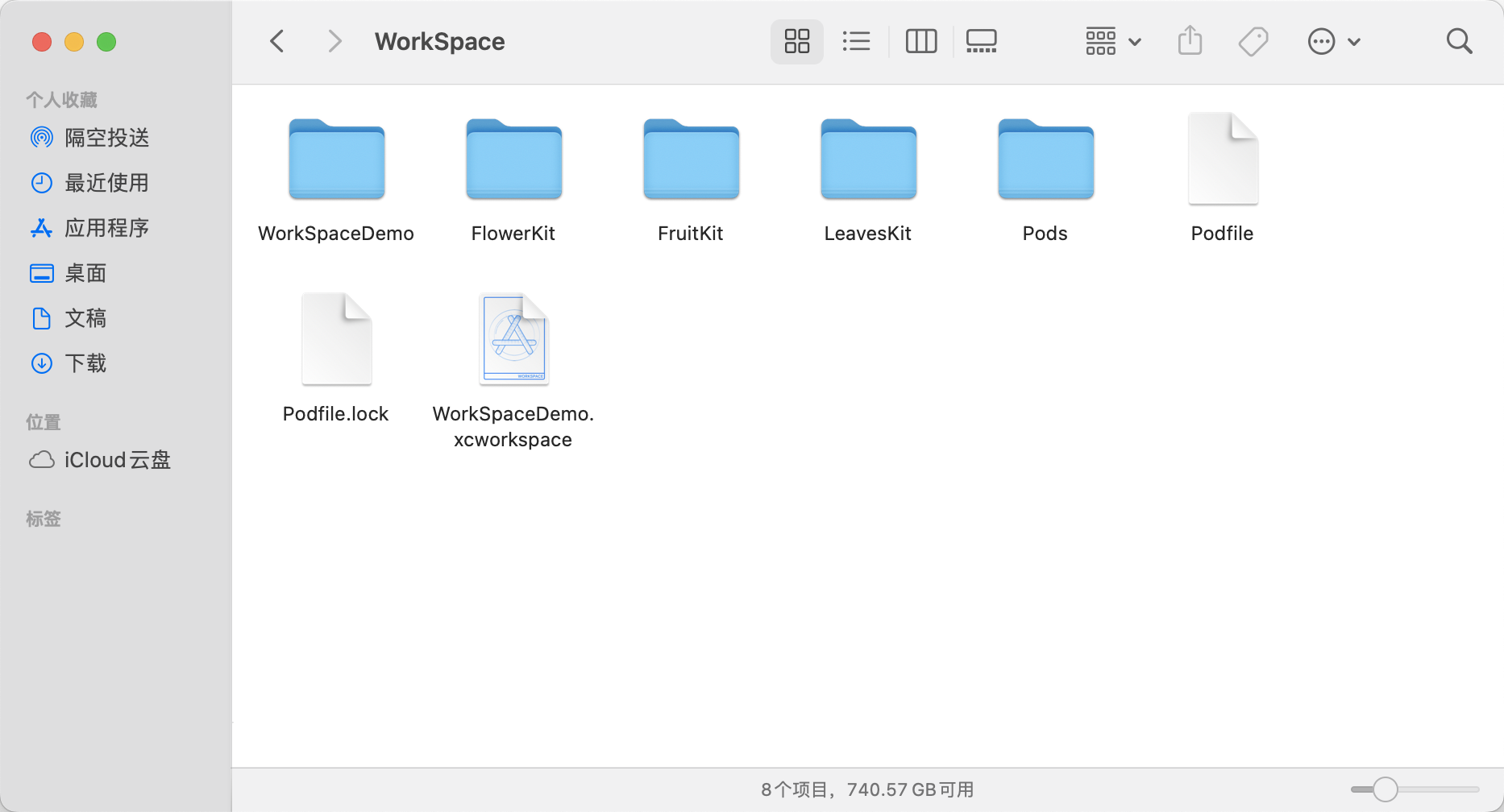This screenshot has height=812, width=1504.
Task: Click the Tag toolbar icon
Action: click(x=1253, y=41)
